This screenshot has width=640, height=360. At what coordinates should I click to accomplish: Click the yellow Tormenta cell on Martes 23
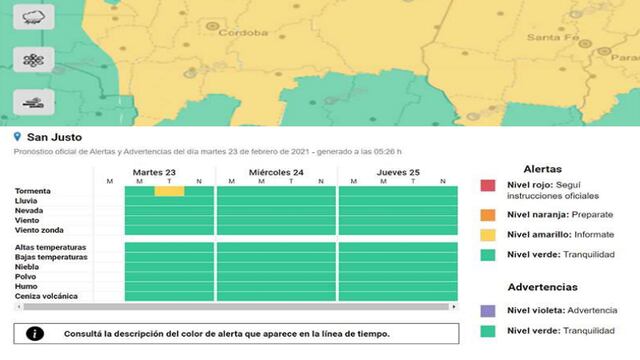click(x=169, y=191)
